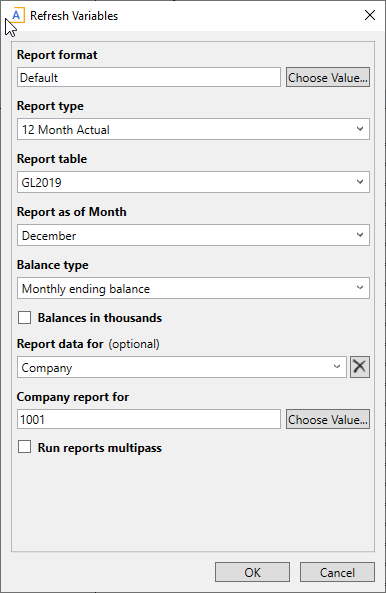Close the Refresh Variables dialog
This screenshot has width=386, height=593.
click(370, 15)
